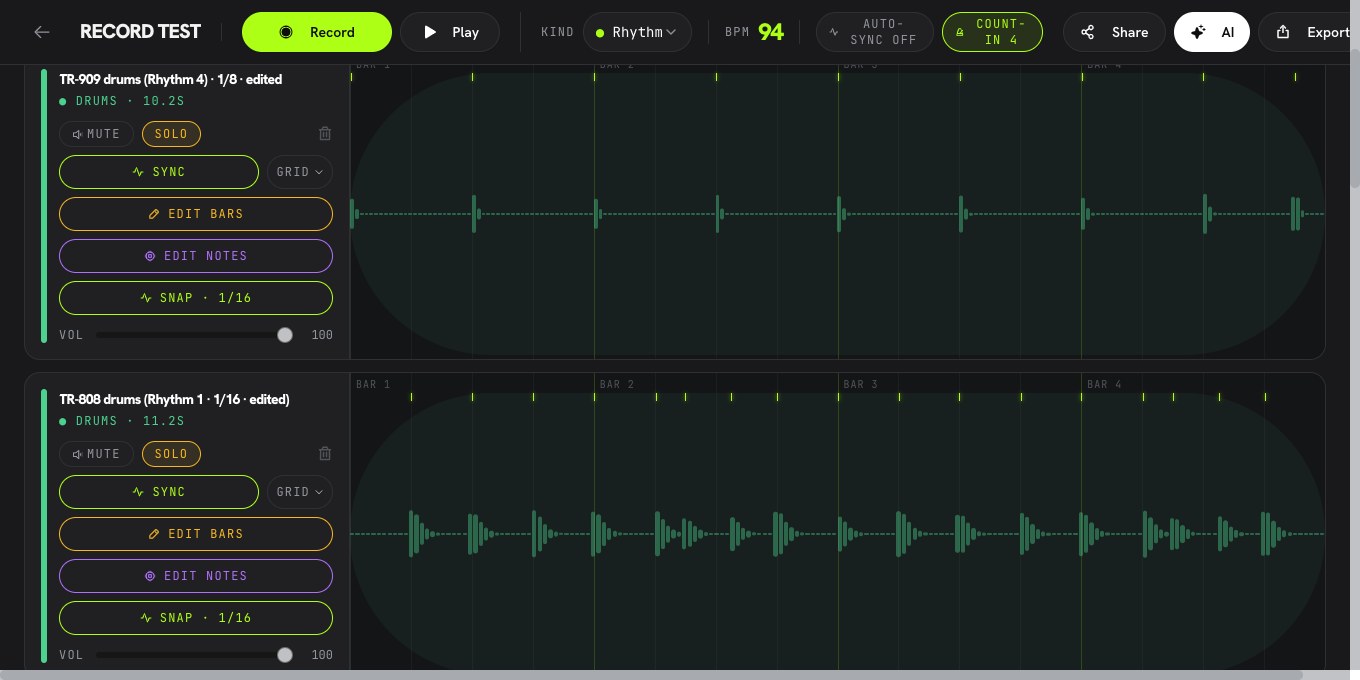The width and height of the screenshot is (1360, 680).
Task: Open the AI assistant button
Action: (x=1212, y=32)
